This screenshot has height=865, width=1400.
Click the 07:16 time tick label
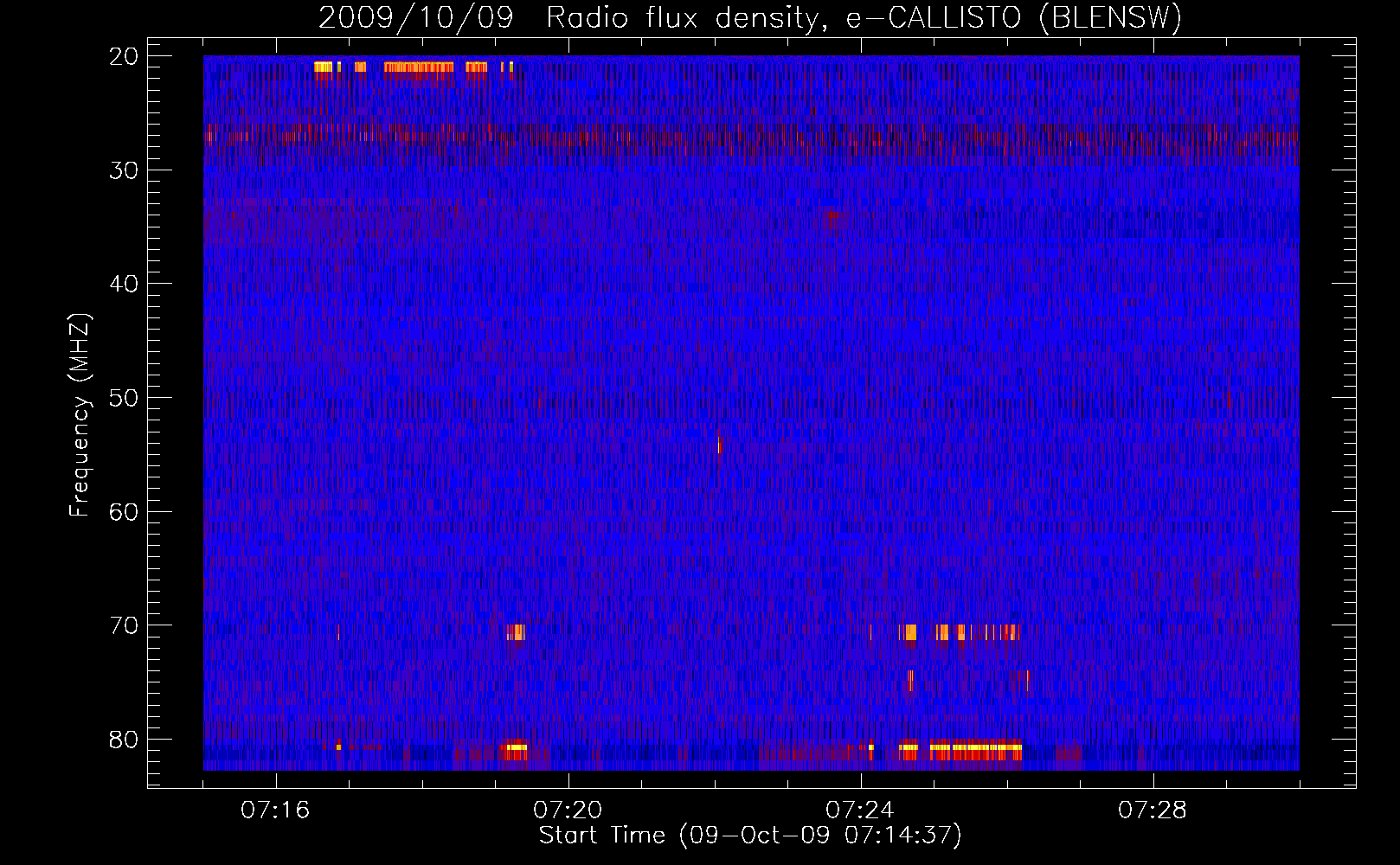pos(275,811)
